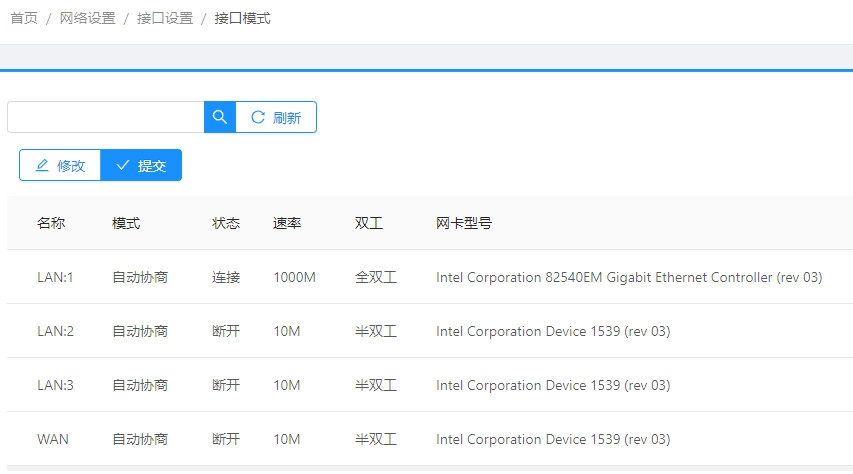The image size is (853, 474).
Task: Click the 修改 edit button
Action: click(60, 165)
